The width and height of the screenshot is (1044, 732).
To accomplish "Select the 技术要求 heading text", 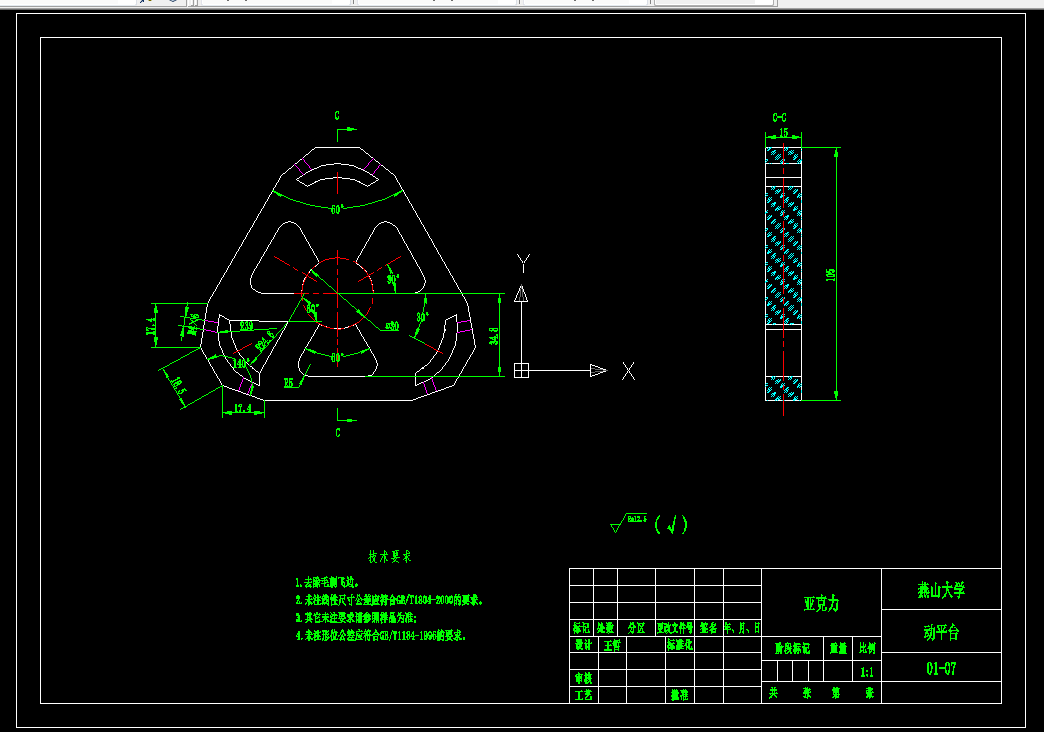I will click(390, 557).
